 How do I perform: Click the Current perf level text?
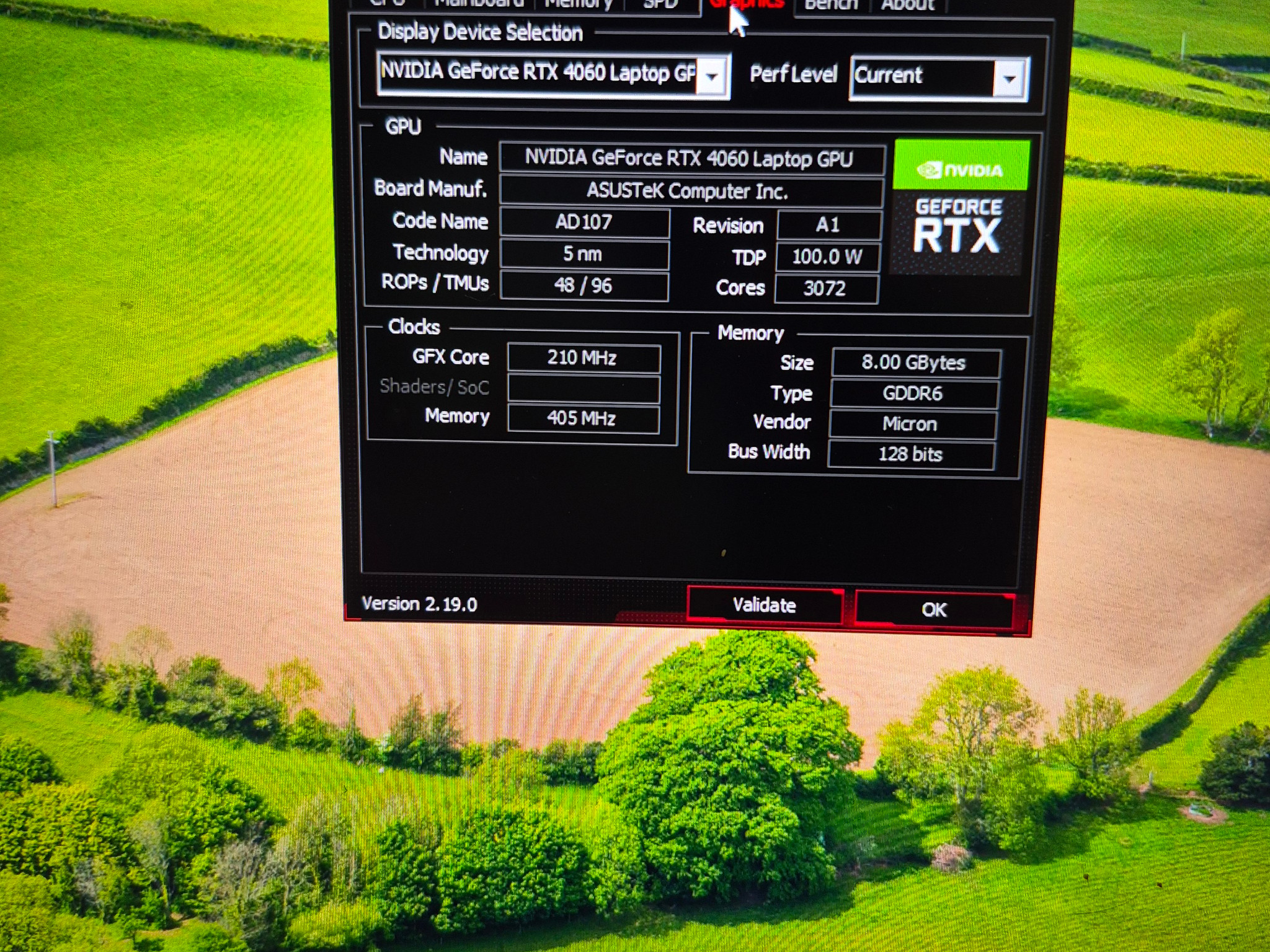[889, 76]
